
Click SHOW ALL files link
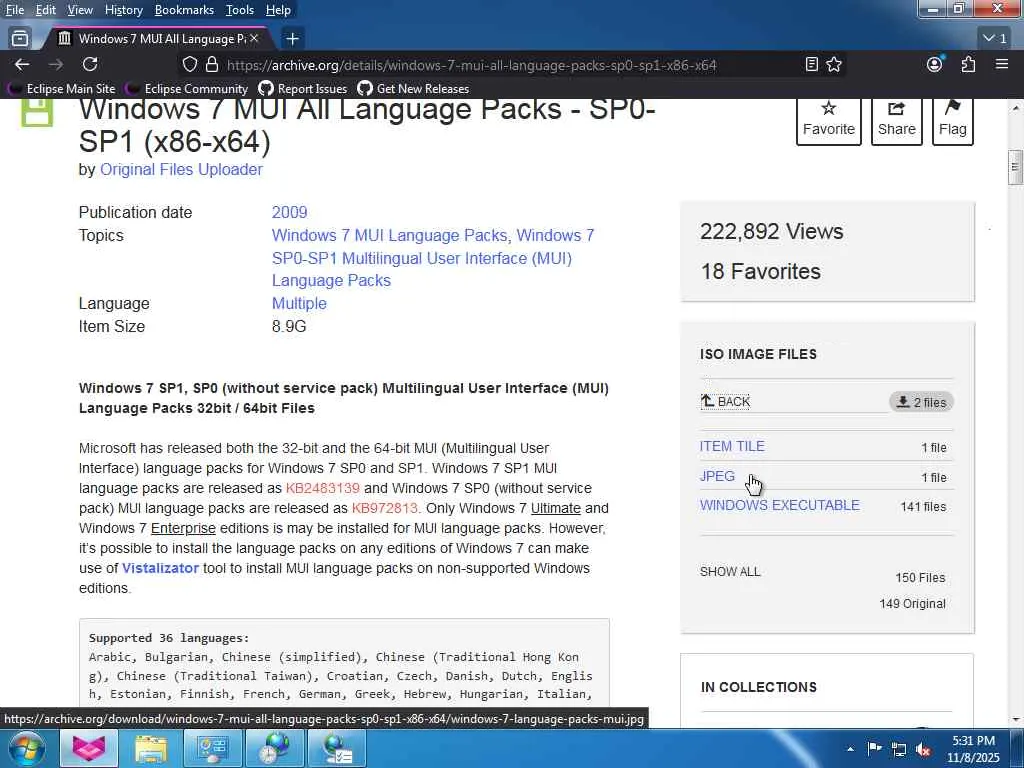coord(730,571)
